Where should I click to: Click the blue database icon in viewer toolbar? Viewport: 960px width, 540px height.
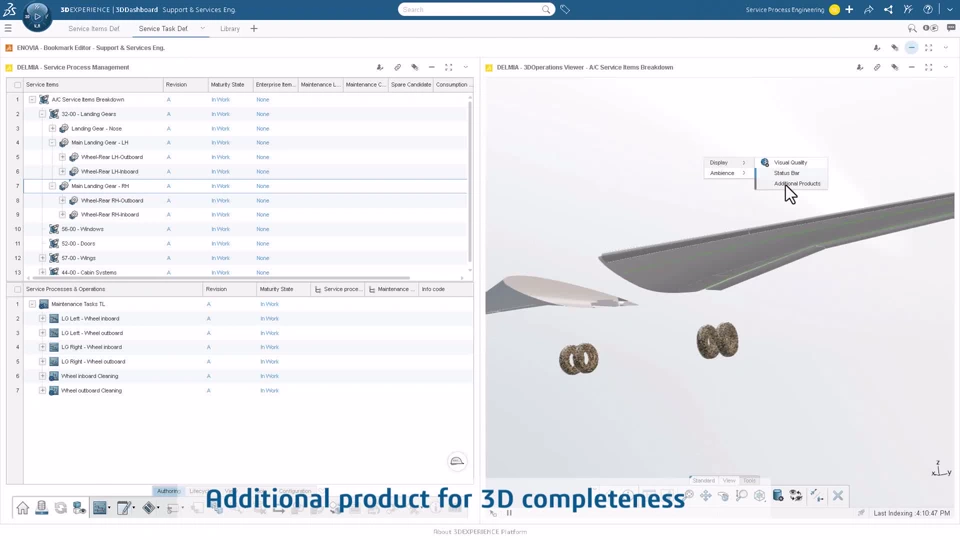pos(778,495)
